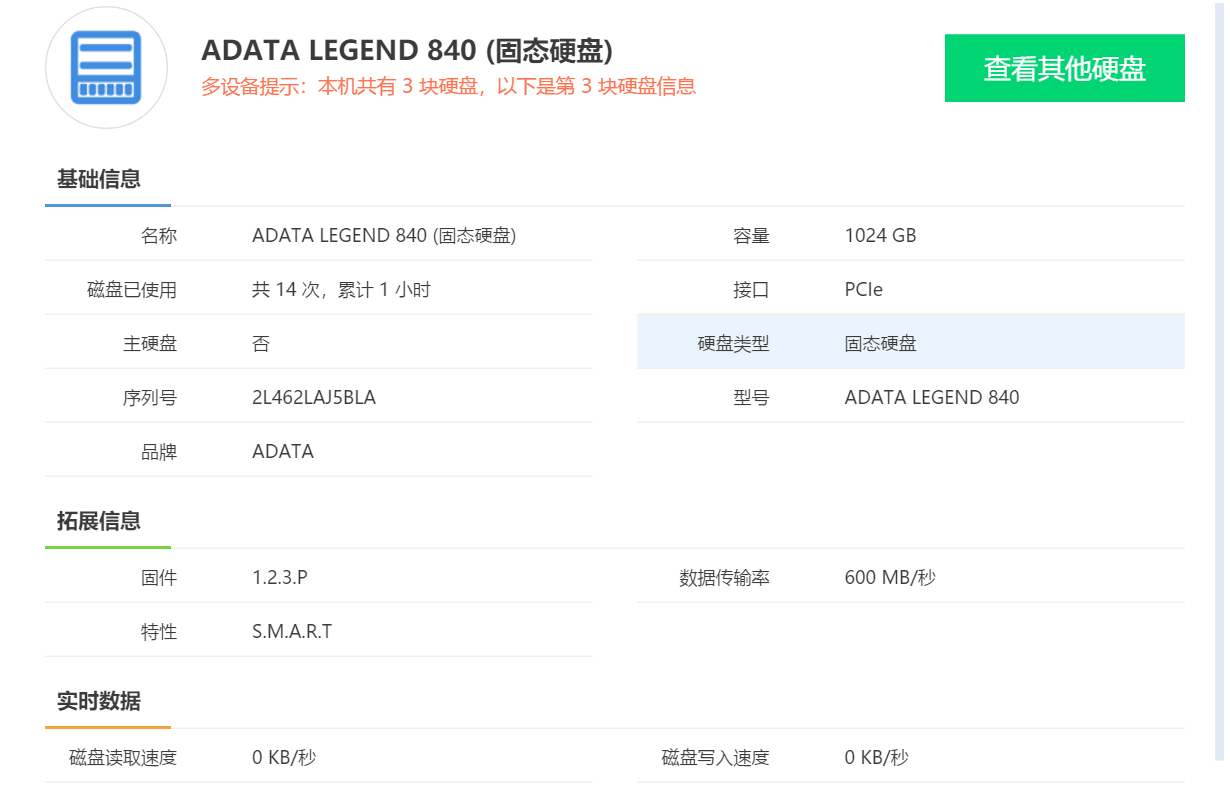The width and height of the screenshot is (1230, 795).
Task: Click the 查看其他硬盘 green button
Action: pos(1064,68)
